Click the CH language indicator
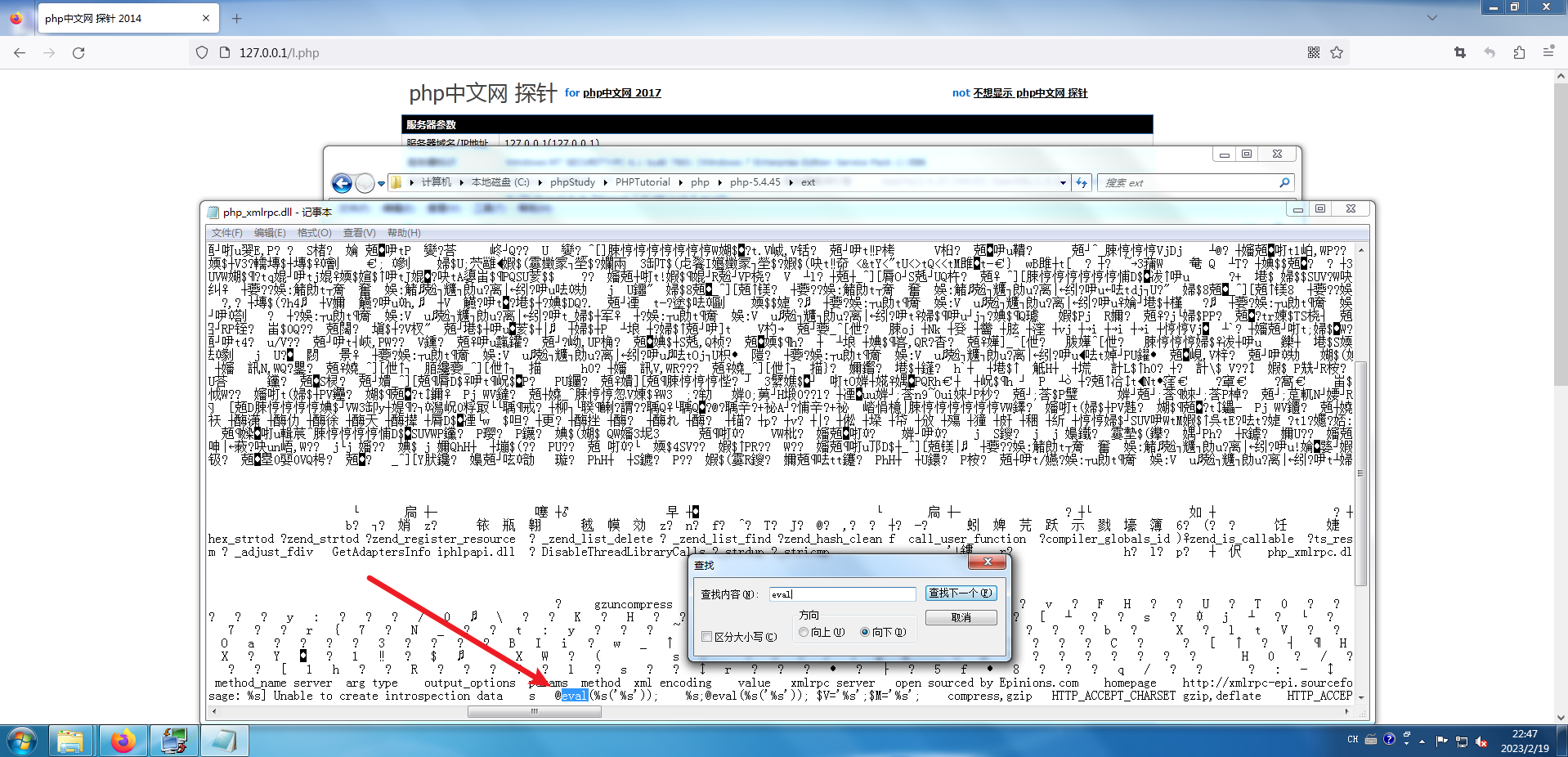This screenshot has width=1568, height=757. (x=1353, y=740)
